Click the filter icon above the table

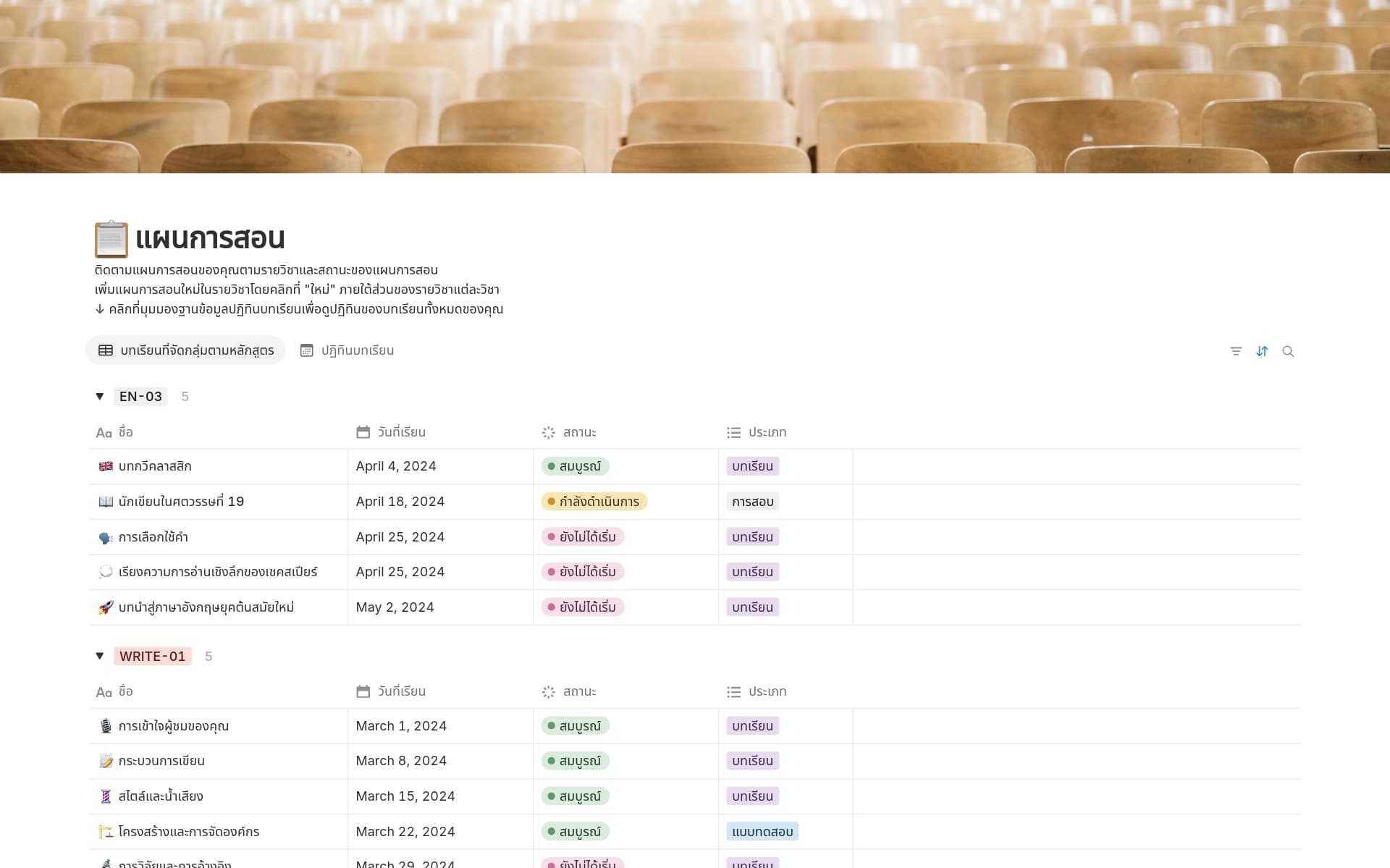1236,351
